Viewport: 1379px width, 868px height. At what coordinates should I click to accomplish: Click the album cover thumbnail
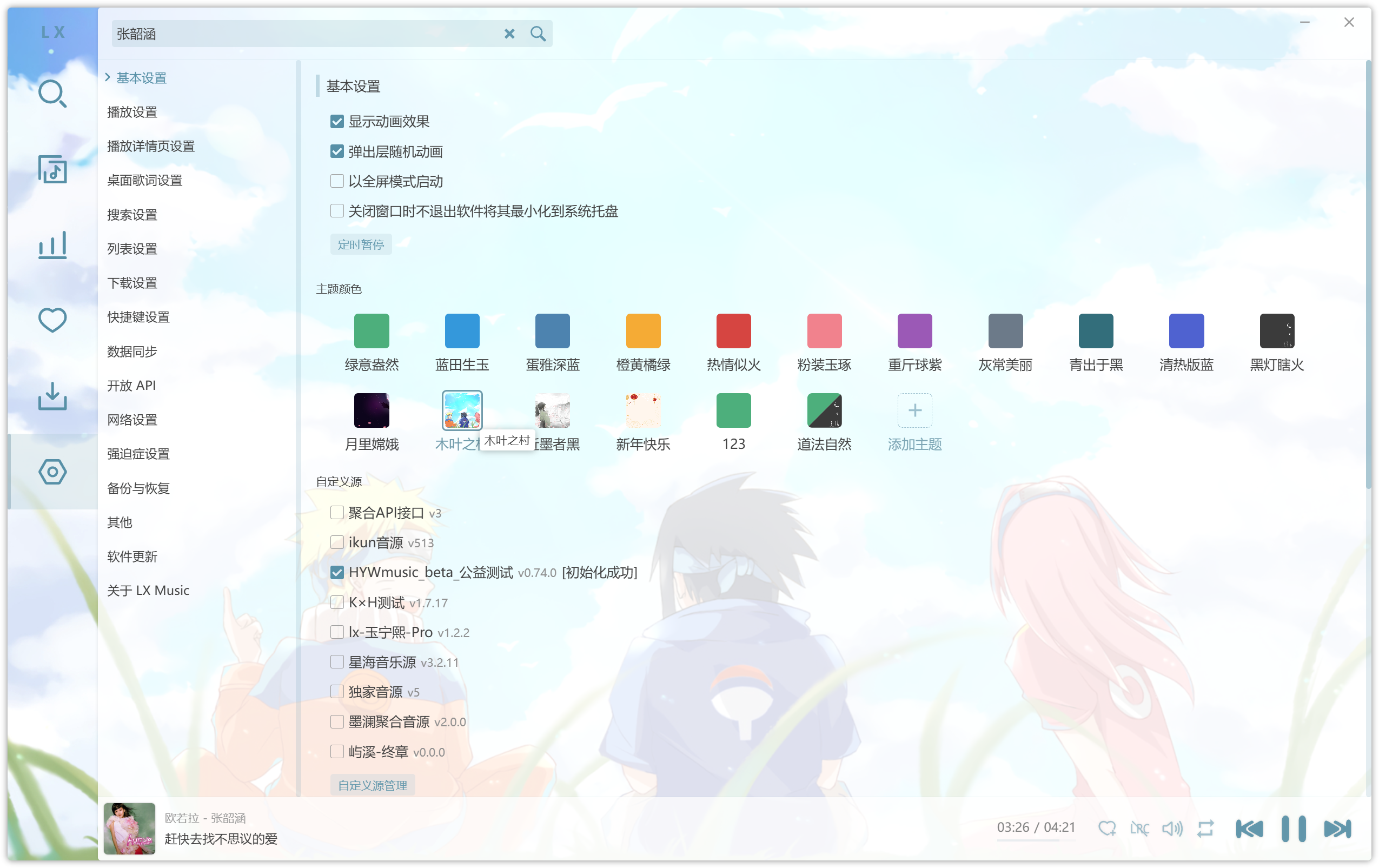129,829
